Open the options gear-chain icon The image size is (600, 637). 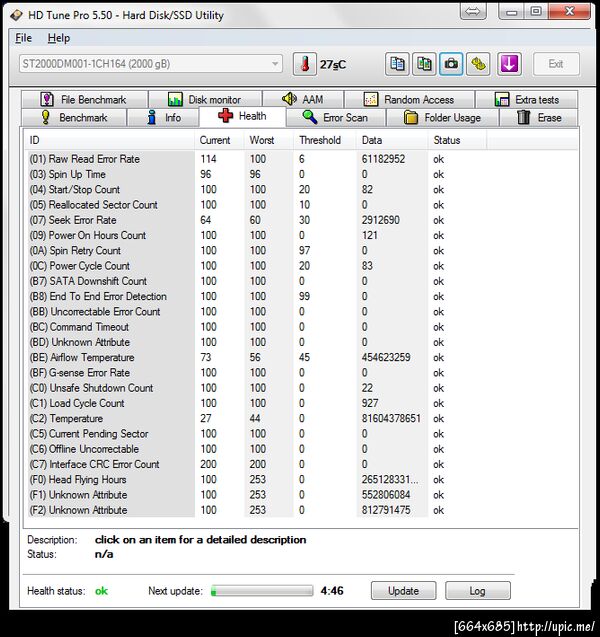point(478,64)
